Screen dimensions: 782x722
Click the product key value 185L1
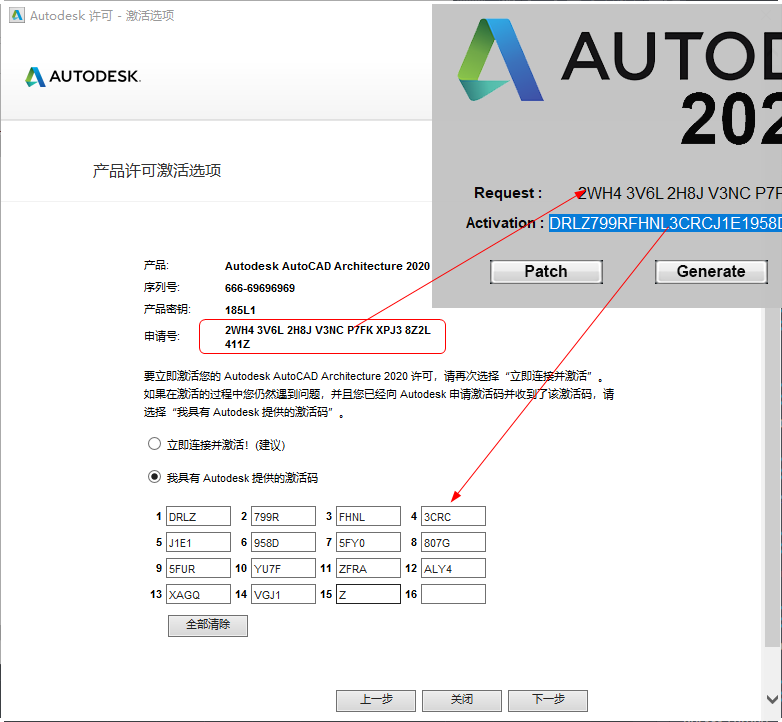pyautogui.click(x=240, y=310)
